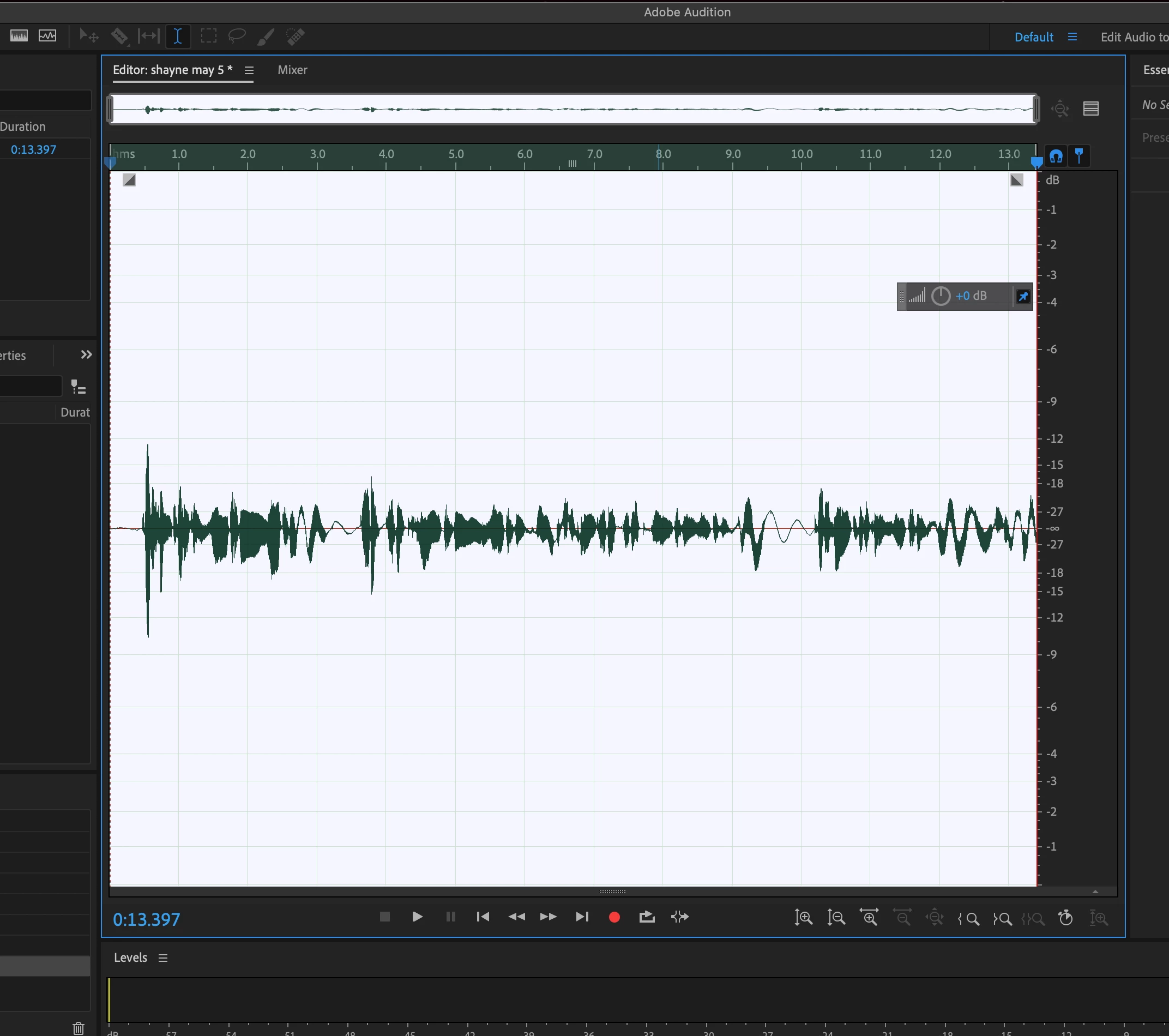The height and width of the screenshot is (1036, 1169).
Task: Select the Time Selection tool
Action: click(x=178, y=37)
